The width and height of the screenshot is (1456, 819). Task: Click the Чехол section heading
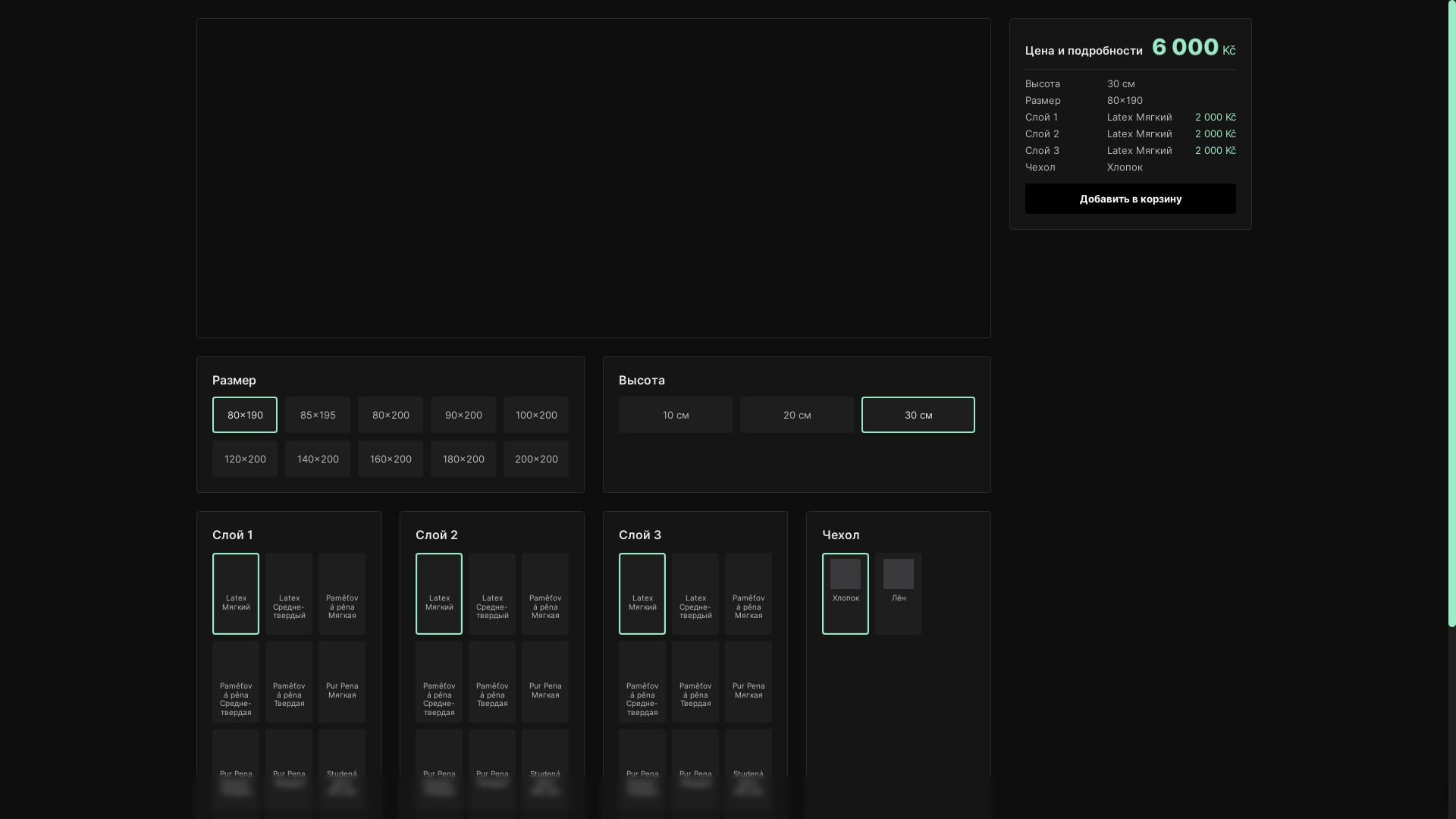841,535
